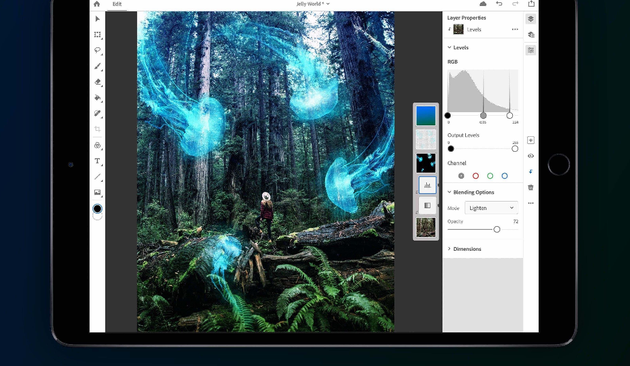Screen dimensions: 630x366
Task: Select the rectangular Marquee selection tool
Action: click(97, 35)
